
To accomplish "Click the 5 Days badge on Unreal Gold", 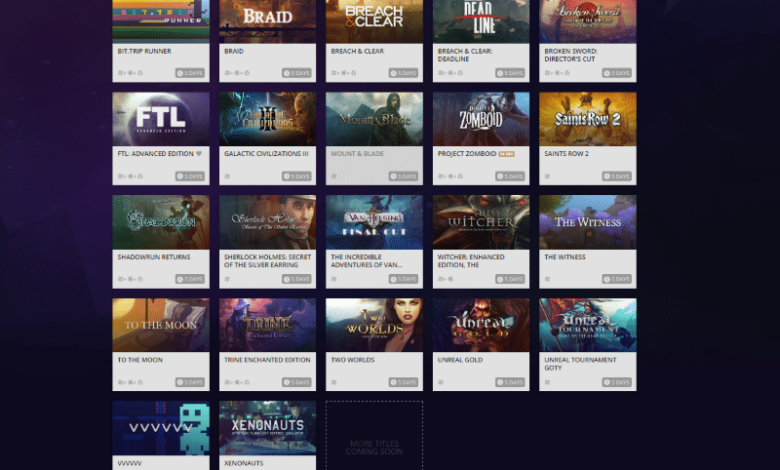I will pyautogui.click(x=510, y=382).
